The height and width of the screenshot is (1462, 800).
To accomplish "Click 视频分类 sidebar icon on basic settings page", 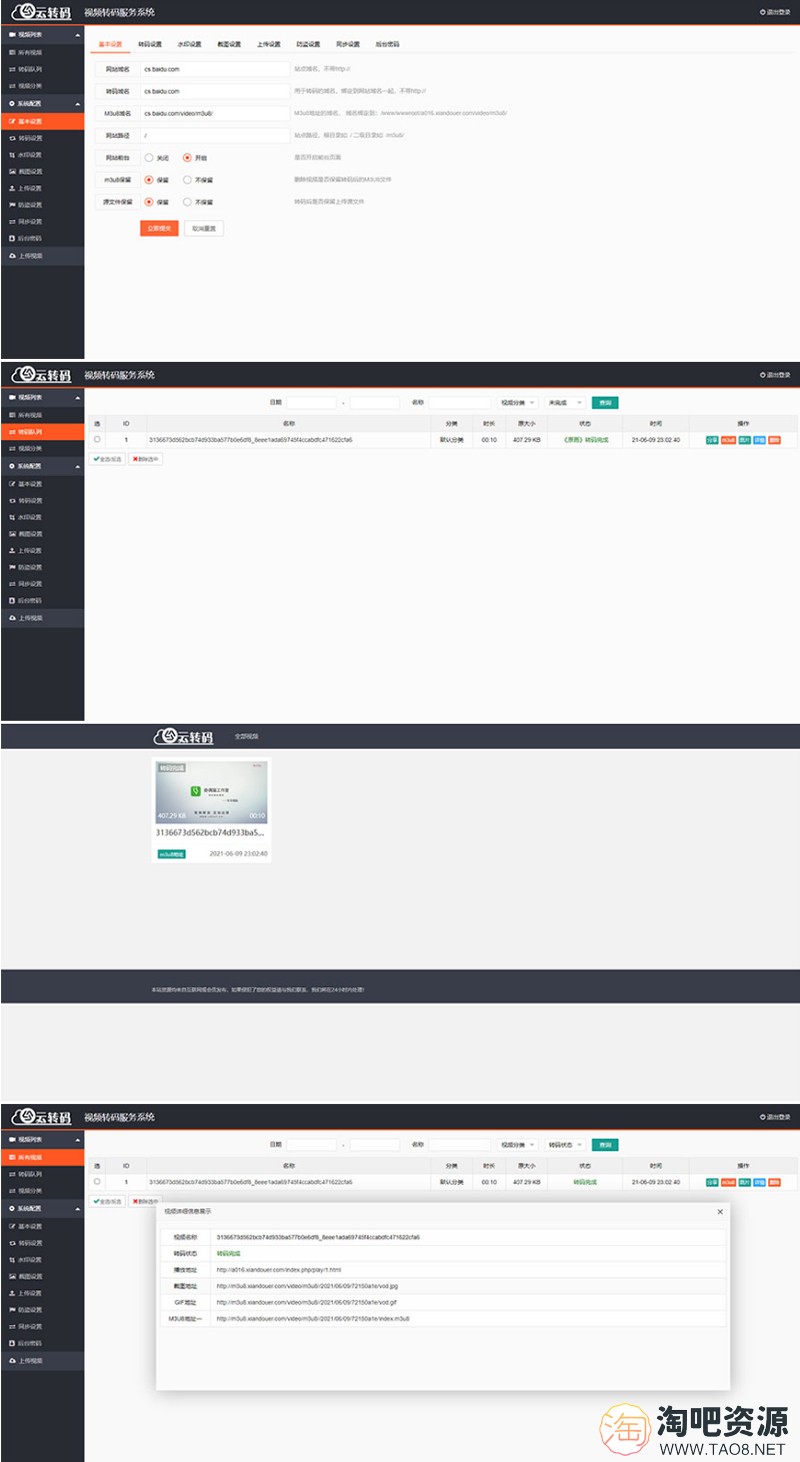I will click(x=12, y=85).
